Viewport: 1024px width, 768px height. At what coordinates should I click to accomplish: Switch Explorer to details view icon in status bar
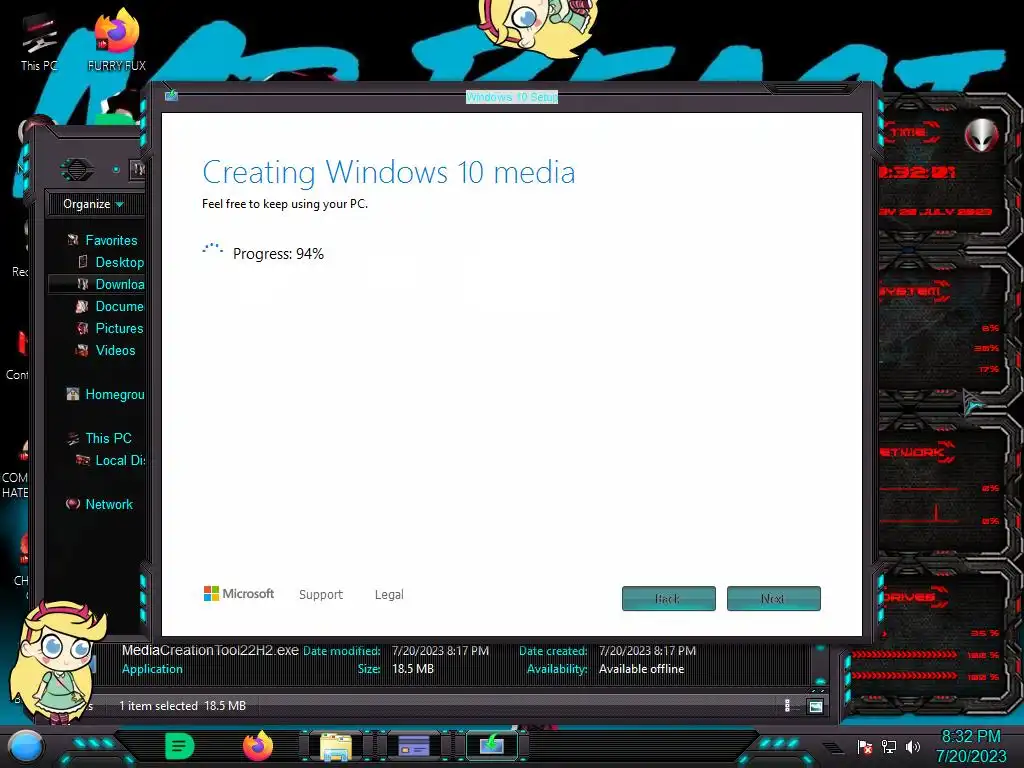click(x=788, y=705)
